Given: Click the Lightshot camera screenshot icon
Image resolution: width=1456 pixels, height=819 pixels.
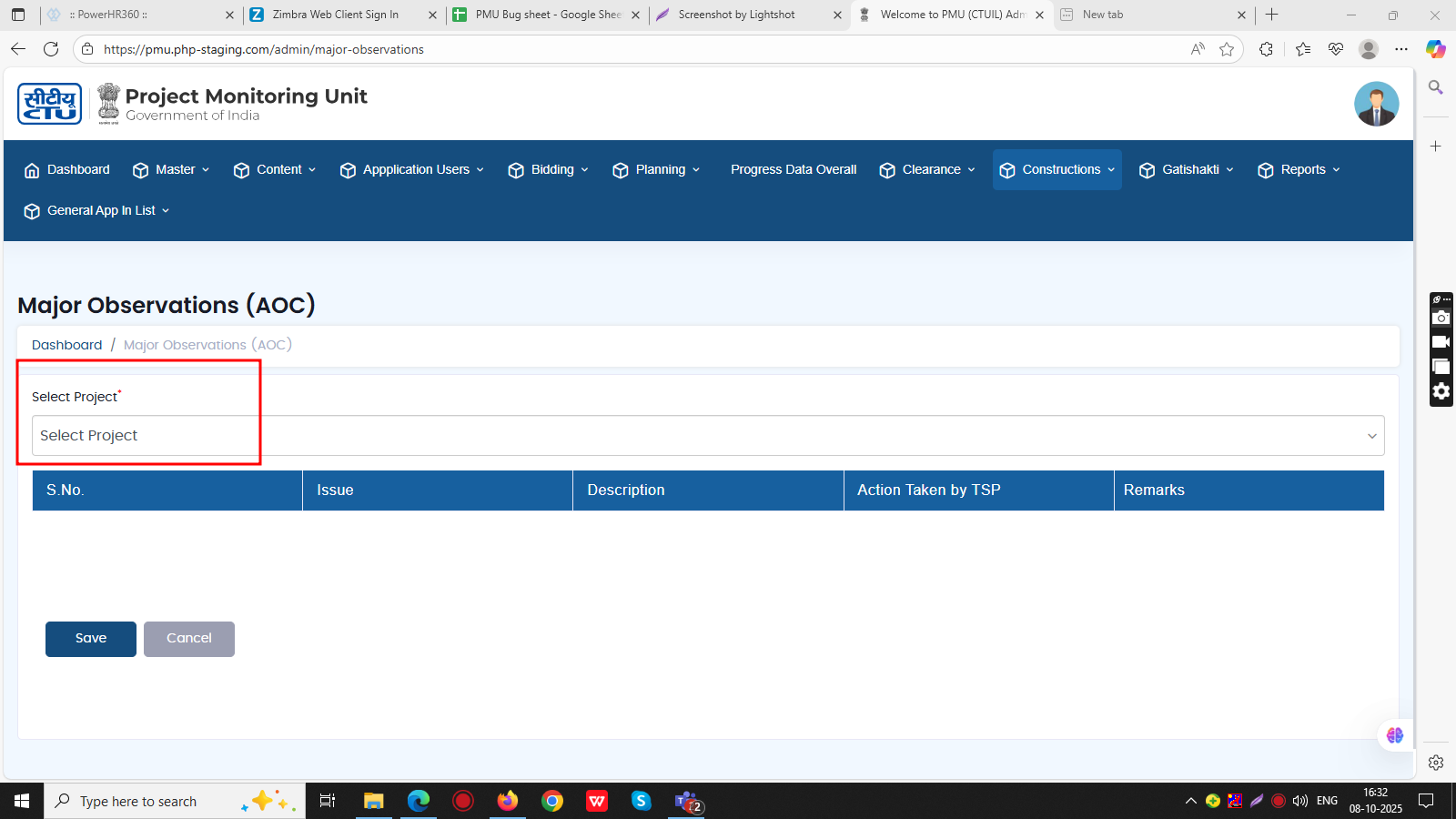Looking at the screenshot, I should tap(1441, 318).
